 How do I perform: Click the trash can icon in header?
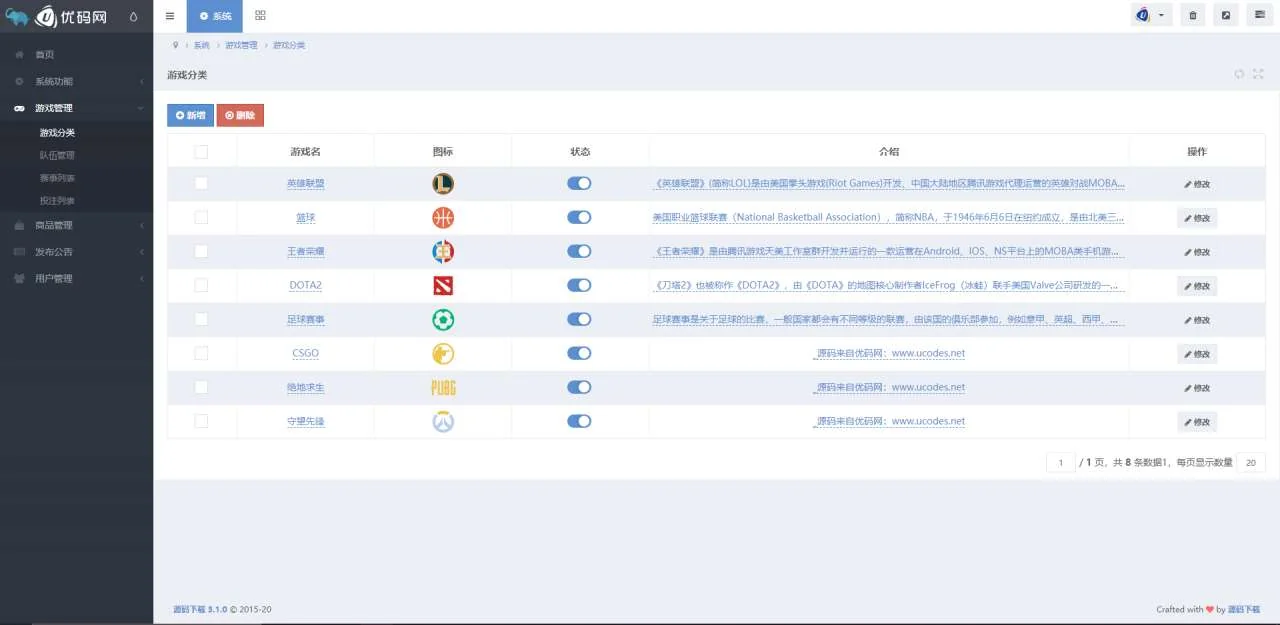1192,15
